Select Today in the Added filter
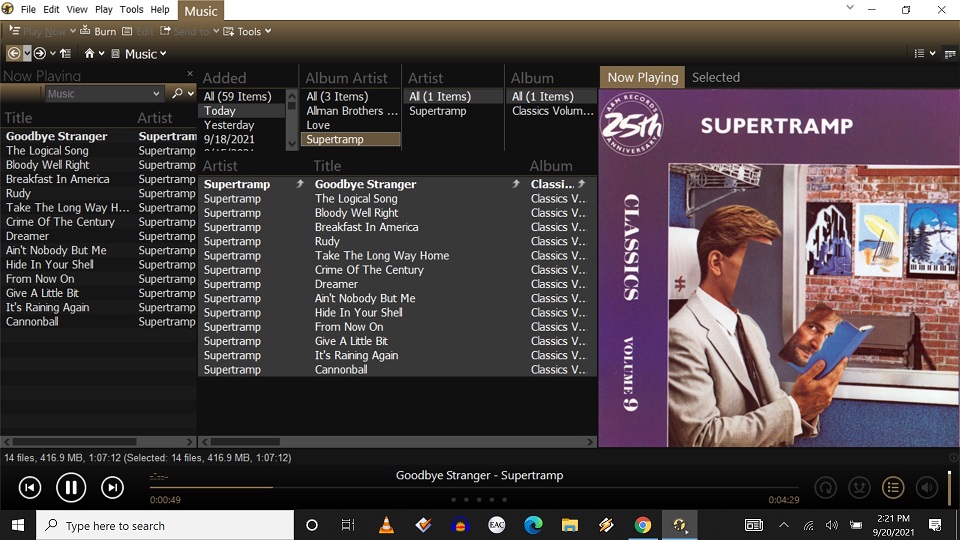The height and width of the screenshot is (540, 960). (x=242, y=111)
